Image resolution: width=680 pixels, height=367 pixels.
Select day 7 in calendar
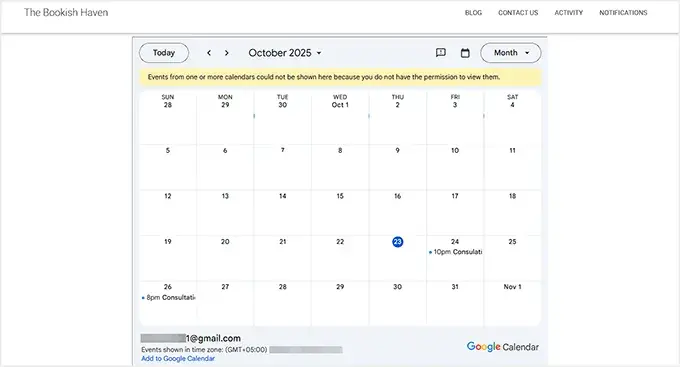coord(282,151)
